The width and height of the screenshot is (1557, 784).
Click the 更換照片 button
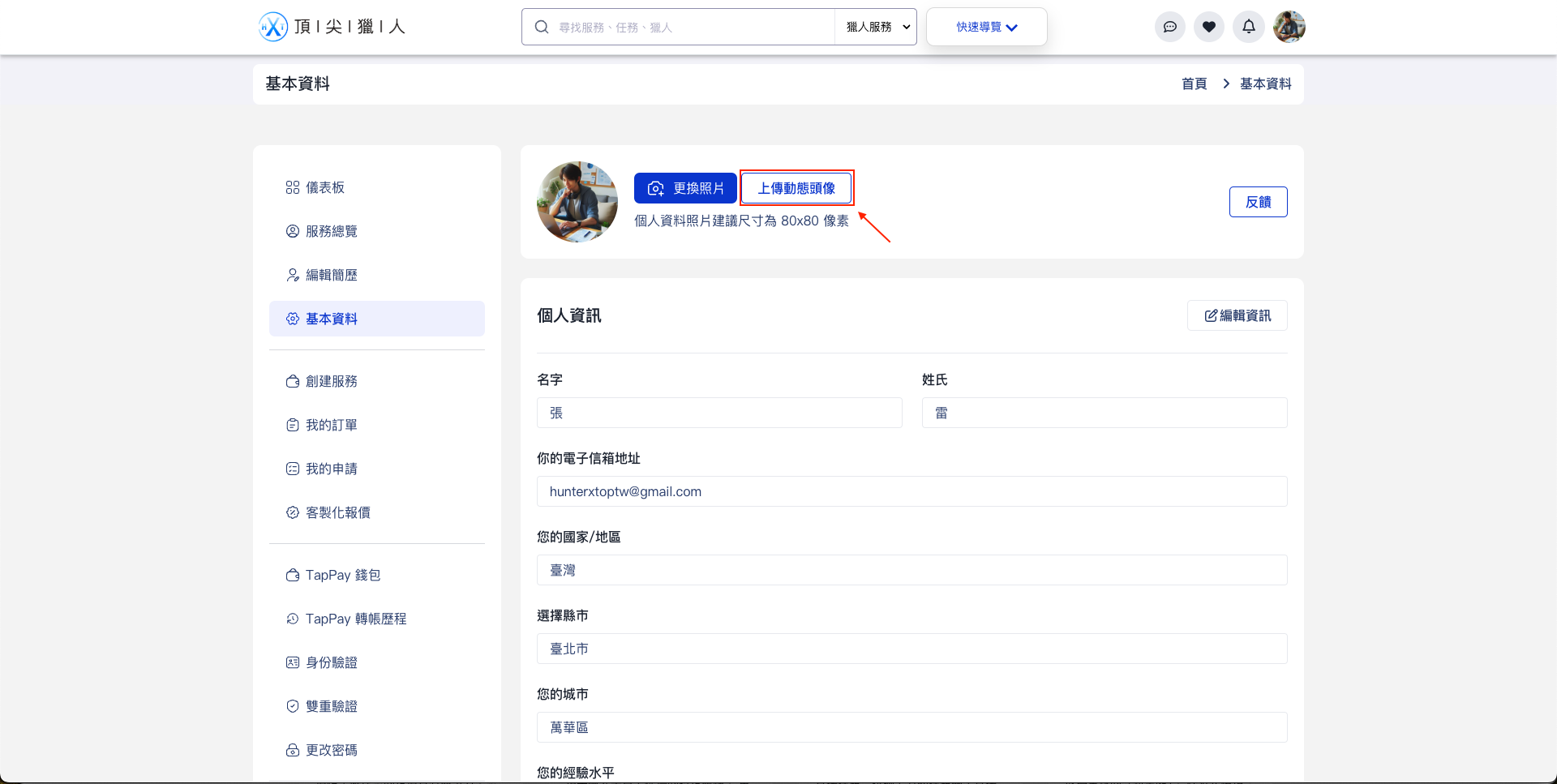pos(685,188)
